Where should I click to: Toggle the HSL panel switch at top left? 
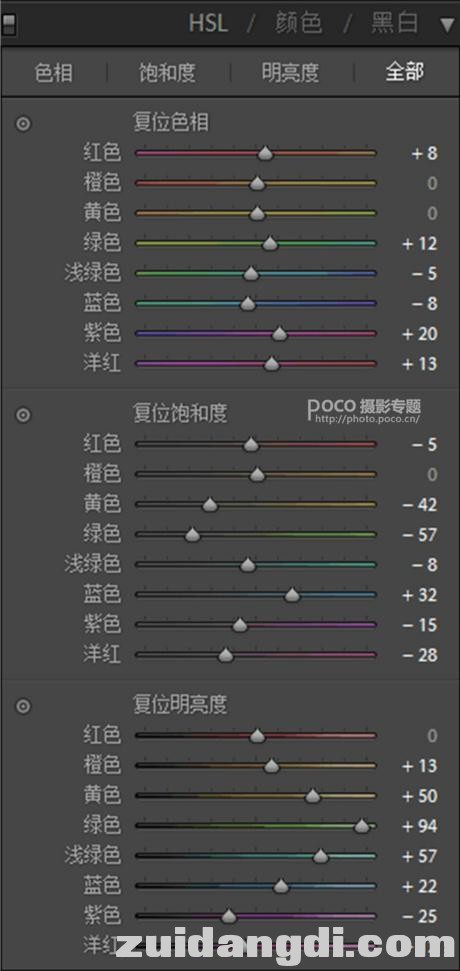pos(9,24)
